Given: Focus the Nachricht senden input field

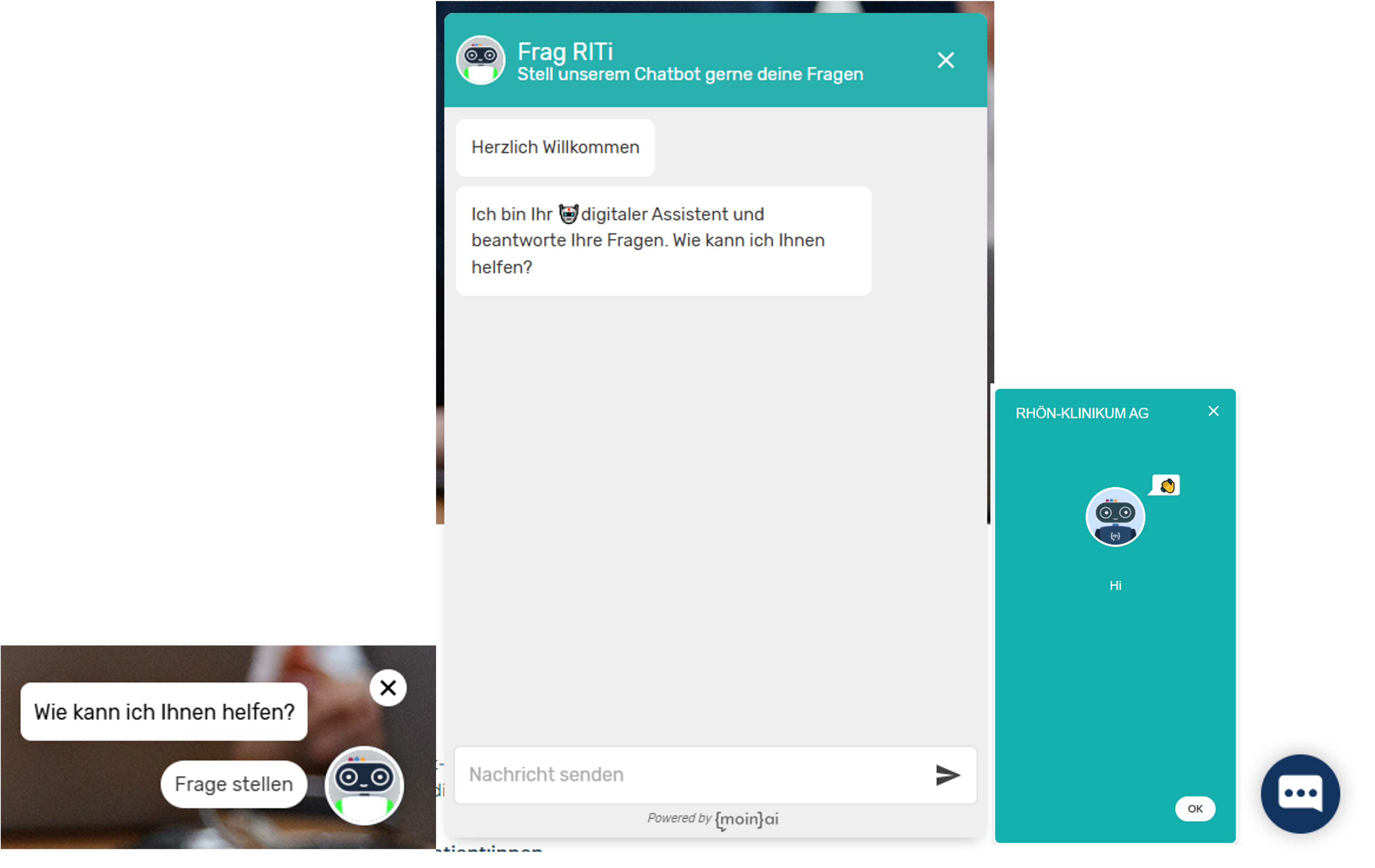Looking at the screenshot, I should tap(715, 775).
